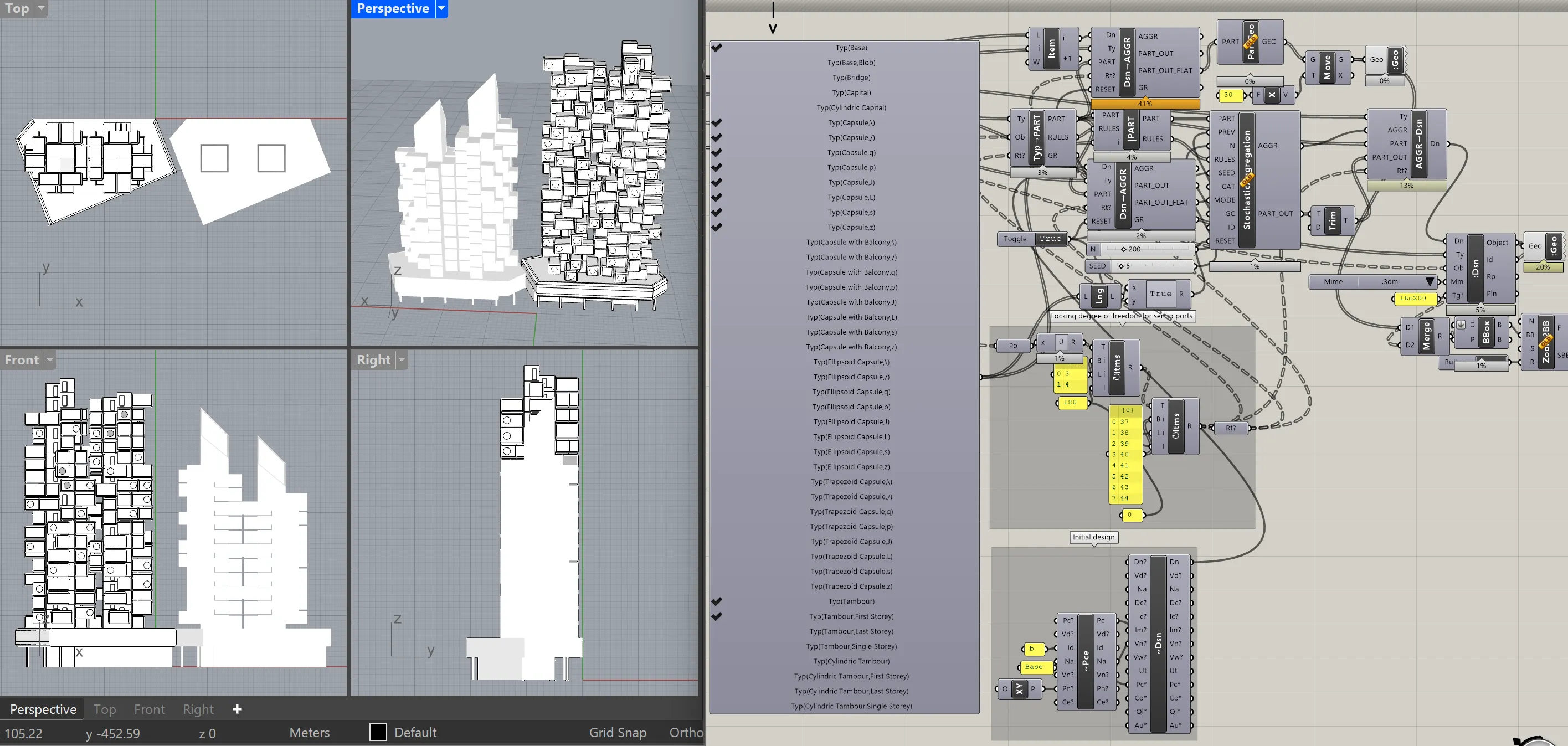Add a new viewport tab with plus
The width and height of the screenshot is (1568, 746).
[x=237, y=709]
